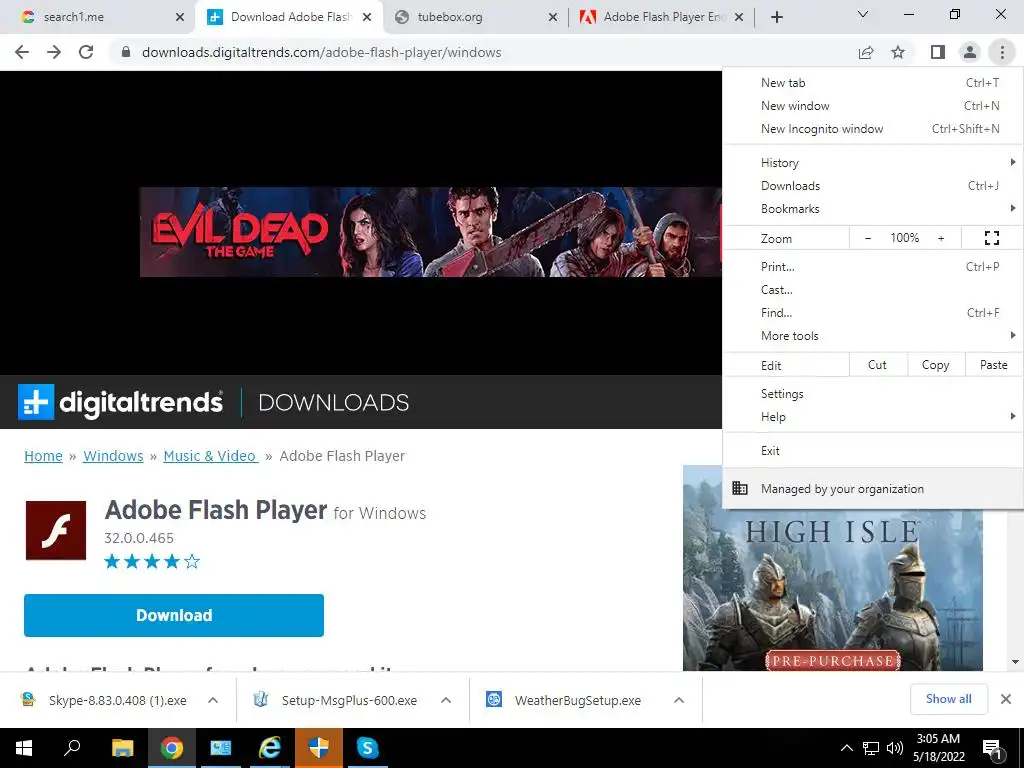Click Show all downloads
This screenshot has width=1024, height=768.
[949, 699]
